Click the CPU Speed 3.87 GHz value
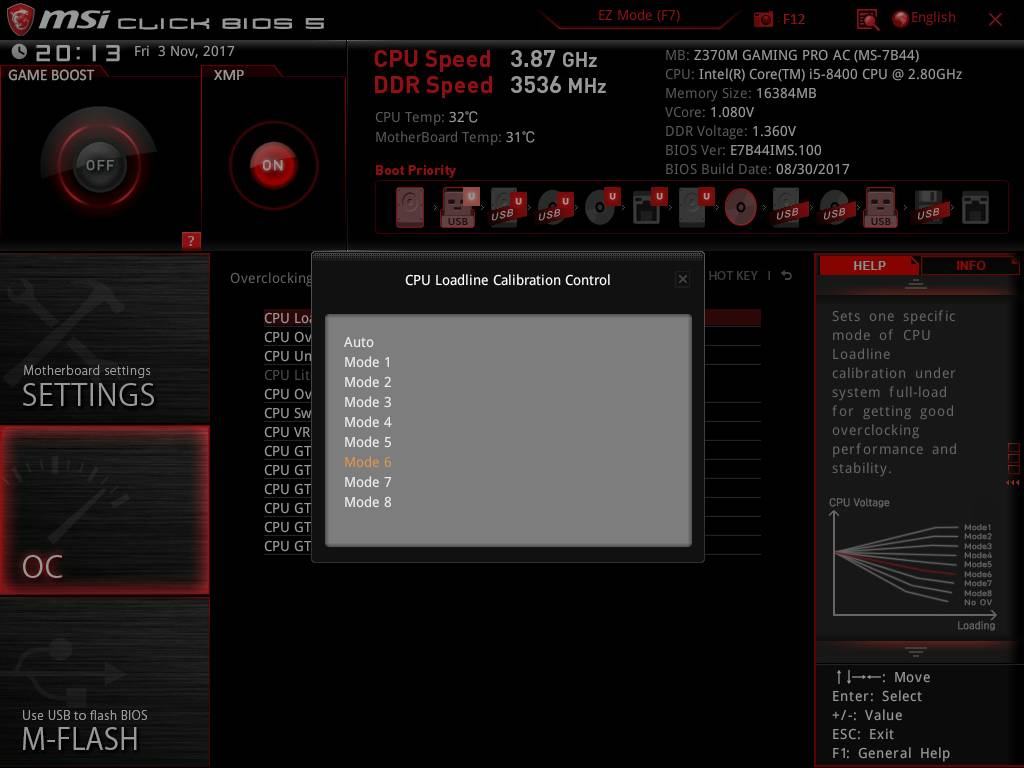The width and height of the screenshot is (1024, 768). tap(553, 59)
